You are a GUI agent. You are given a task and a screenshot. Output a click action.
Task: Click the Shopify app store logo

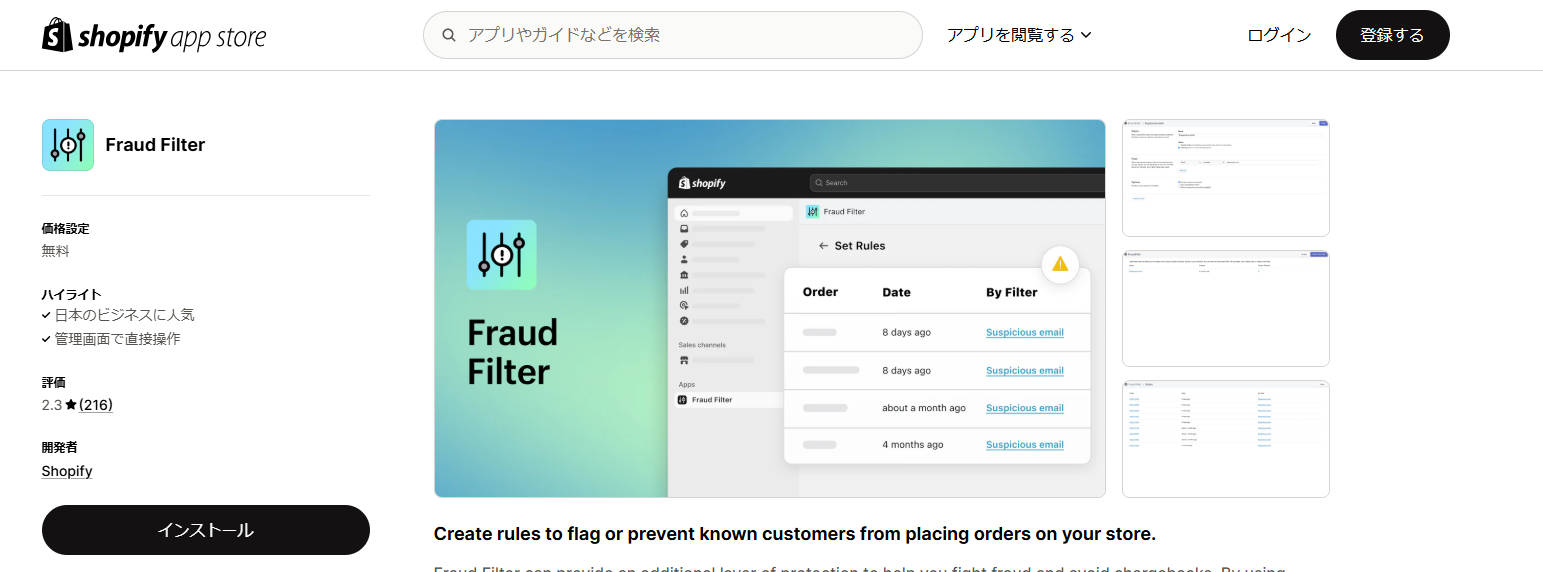pos(154,36)
